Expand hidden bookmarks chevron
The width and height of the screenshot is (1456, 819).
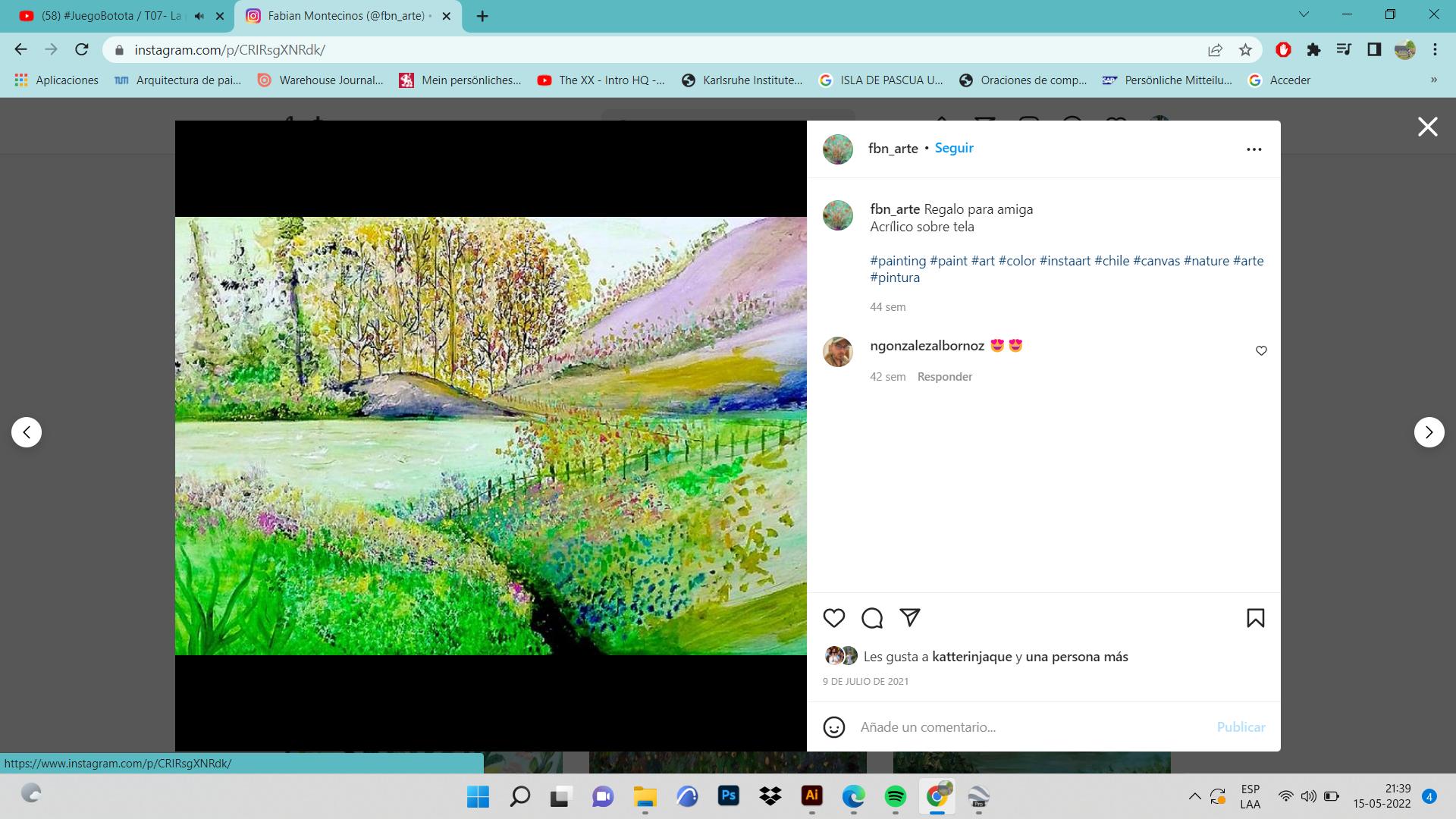tap(1433, 80)
